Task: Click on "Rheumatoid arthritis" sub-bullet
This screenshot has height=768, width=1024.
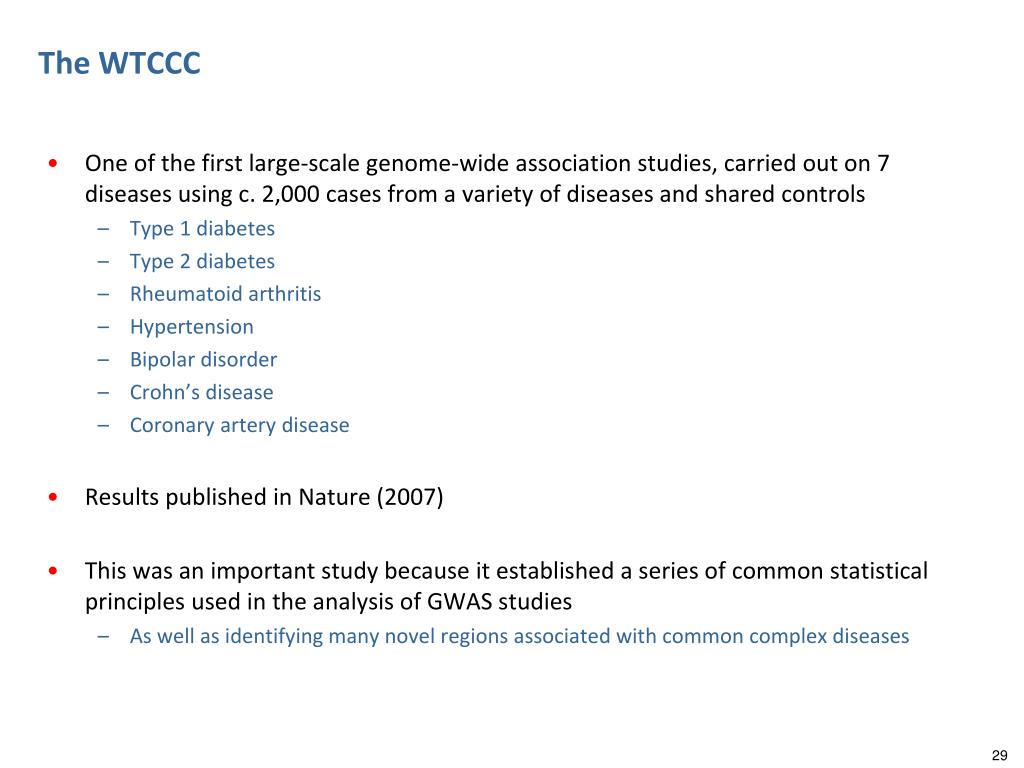Action: [x=225, y=294]
